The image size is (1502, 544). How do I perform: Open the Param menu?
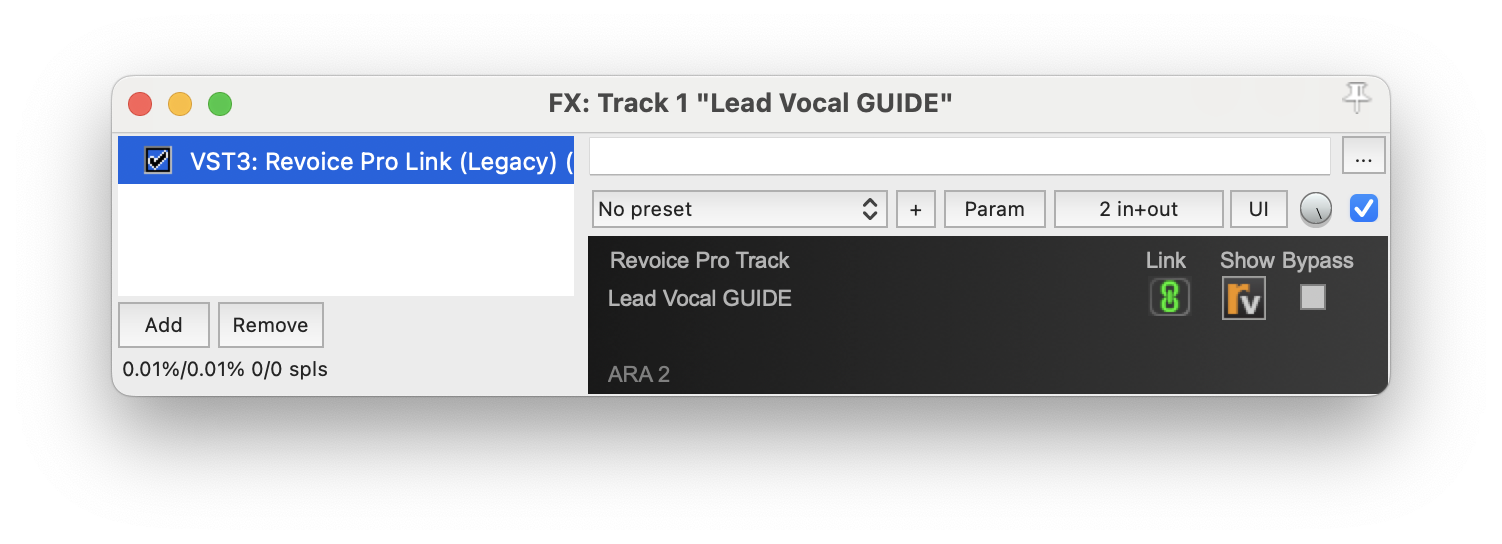pyautogui.click(x=994, y=209)
